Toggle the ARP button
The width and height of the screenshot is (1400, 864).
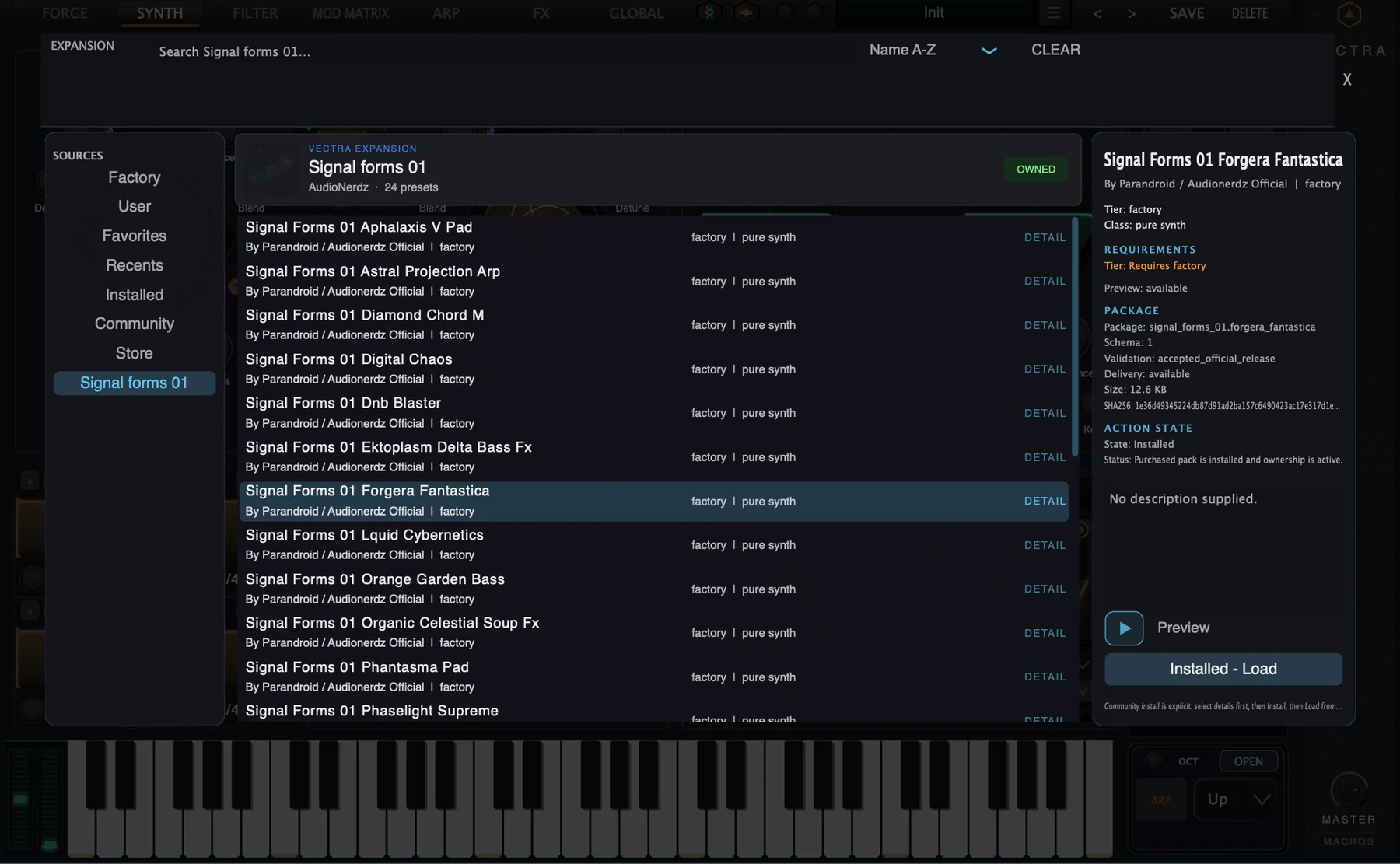(1160, 799)
